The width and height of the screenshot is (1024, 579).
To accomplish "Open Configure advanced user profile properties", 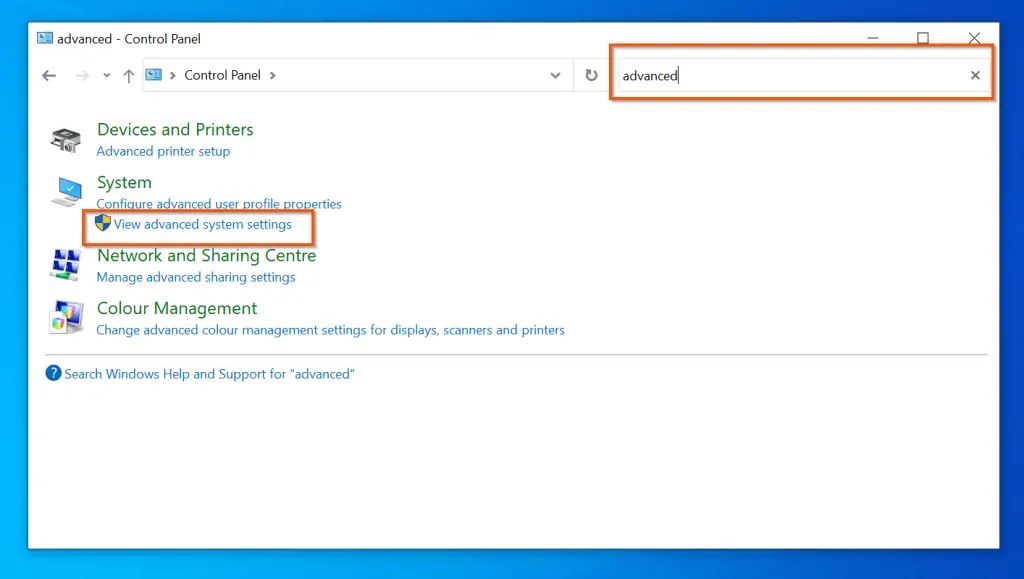I will tap(219, 204).
